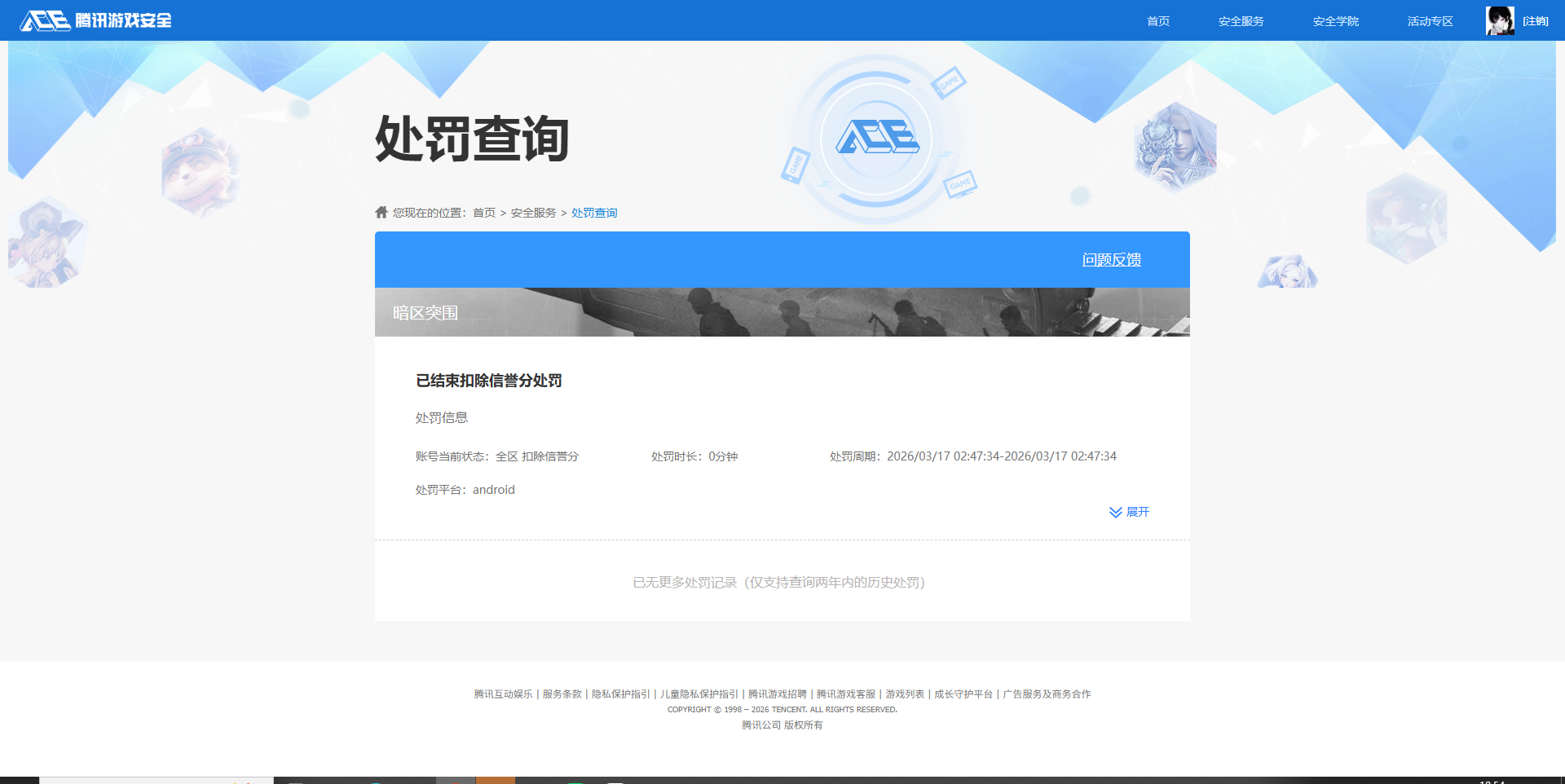Viewport: 1565px width, 784px height.
Task: Click the central ACE emblem graphic
Action: 877,138
